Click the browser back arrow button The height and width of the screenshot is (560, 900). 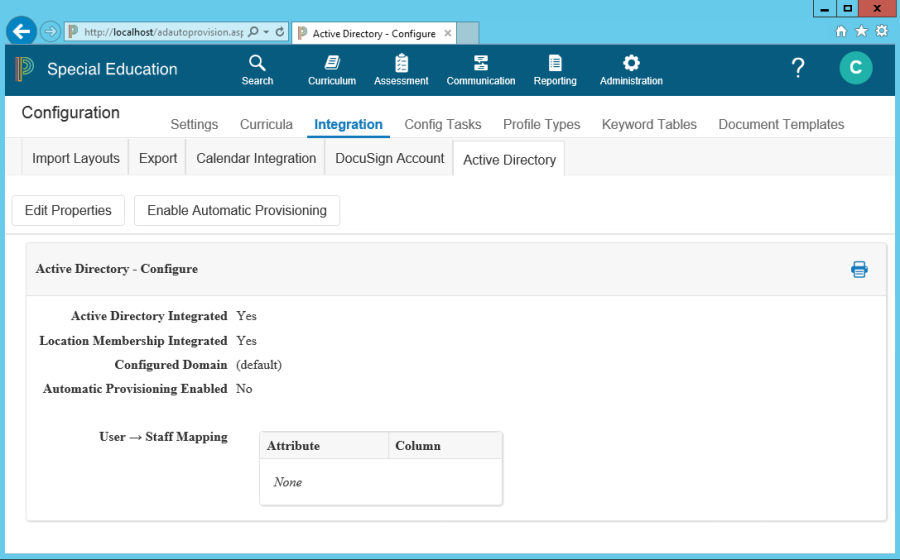click(x=21, y=32)
